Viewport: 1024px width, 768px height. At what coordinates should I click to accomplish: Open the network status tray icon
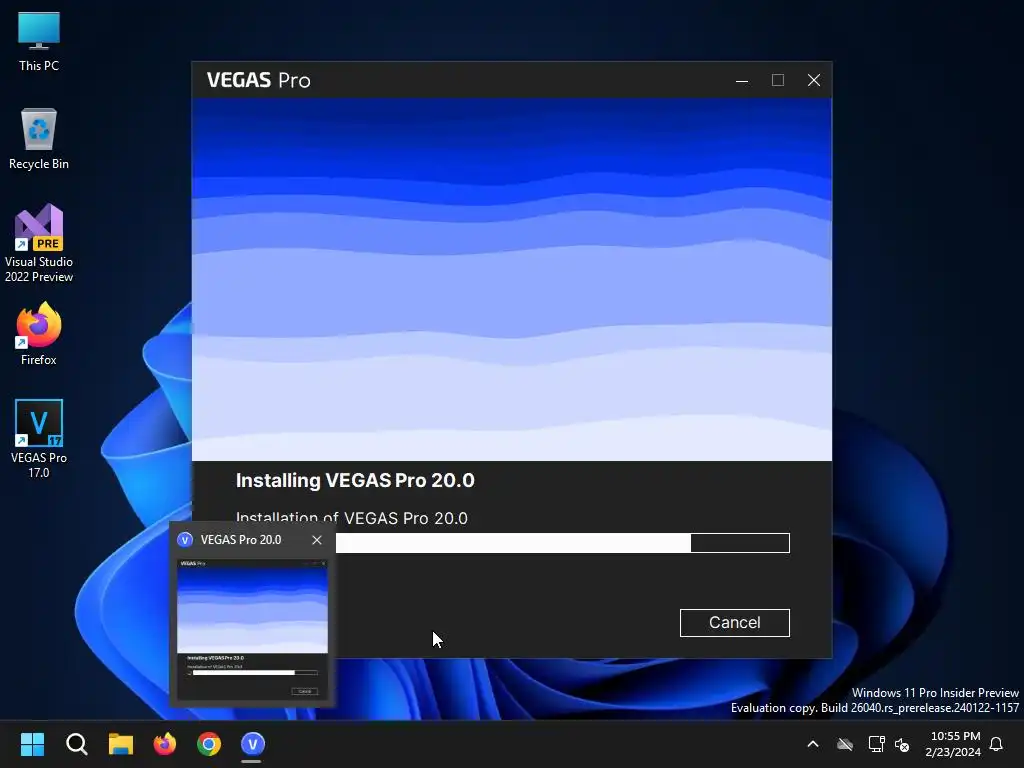click(876, 744)
